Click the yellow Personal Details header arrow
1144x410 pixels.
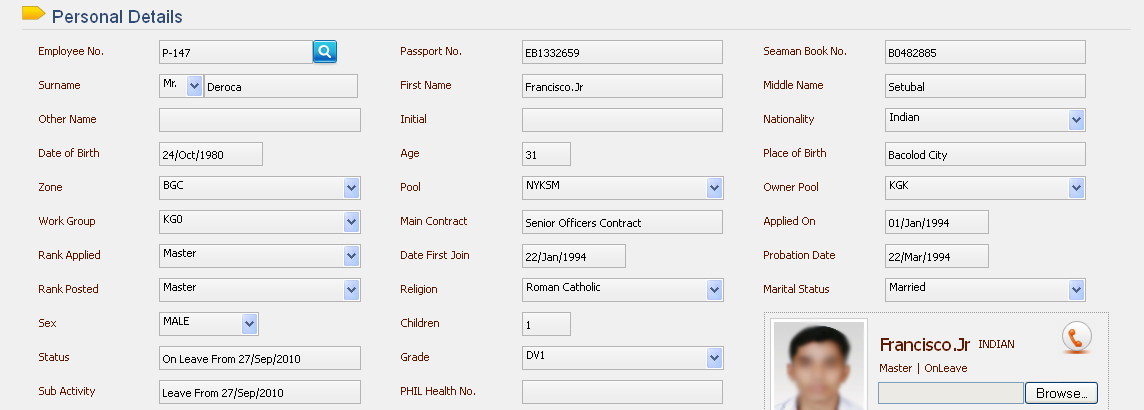click(33, 14)
